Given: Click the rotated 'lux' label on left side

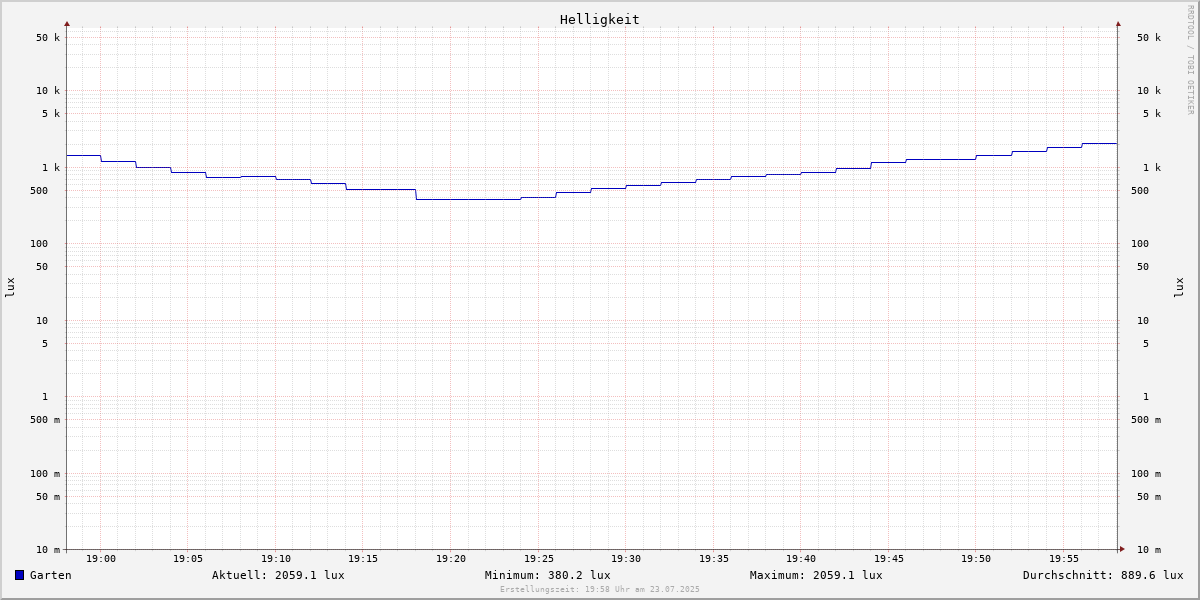Looking at the screenshot, I should pyautogui.click(x=10, y=287).
